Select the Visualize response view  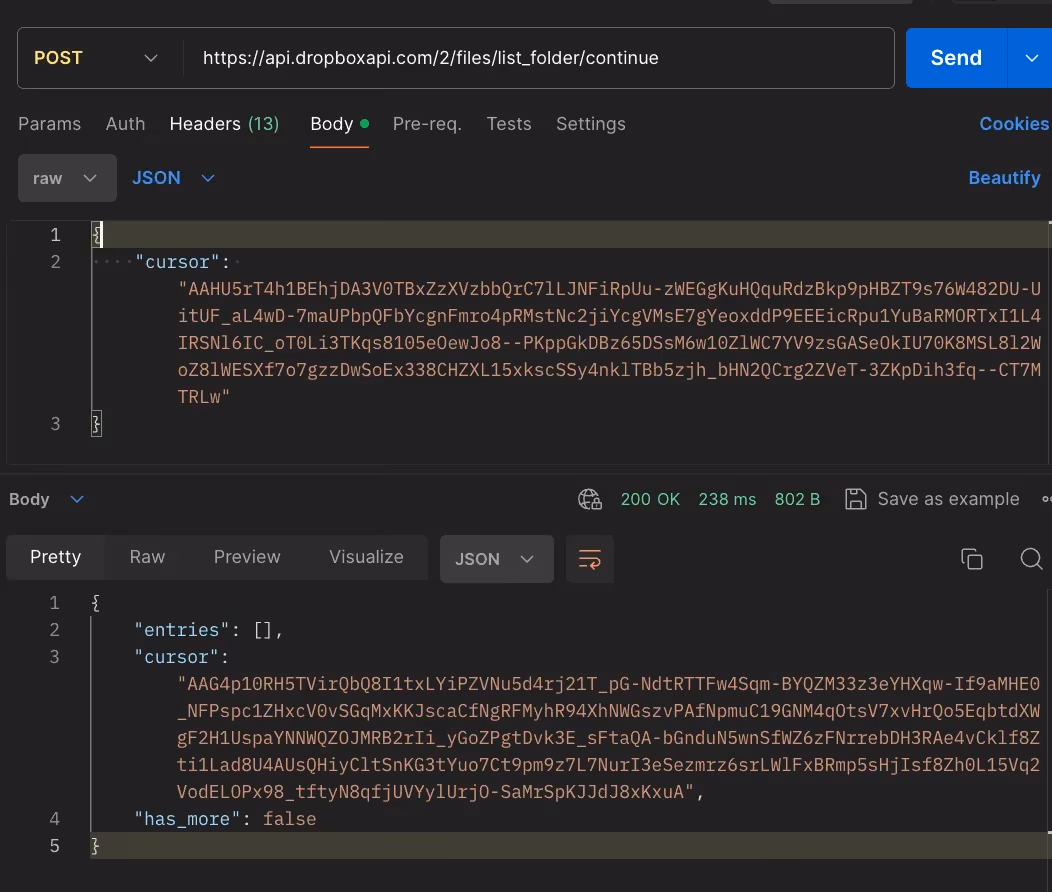pyautogui.click(x=366, y=557)
